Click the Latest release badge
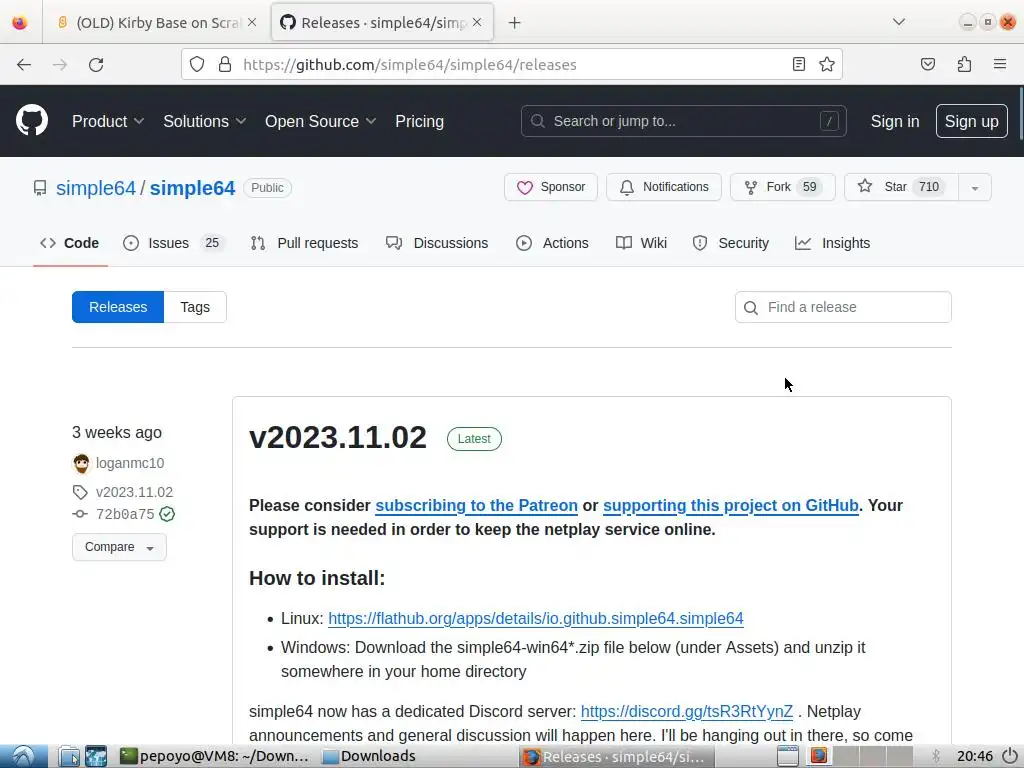This screenshot has height=768, width=1024. (474, 439)
